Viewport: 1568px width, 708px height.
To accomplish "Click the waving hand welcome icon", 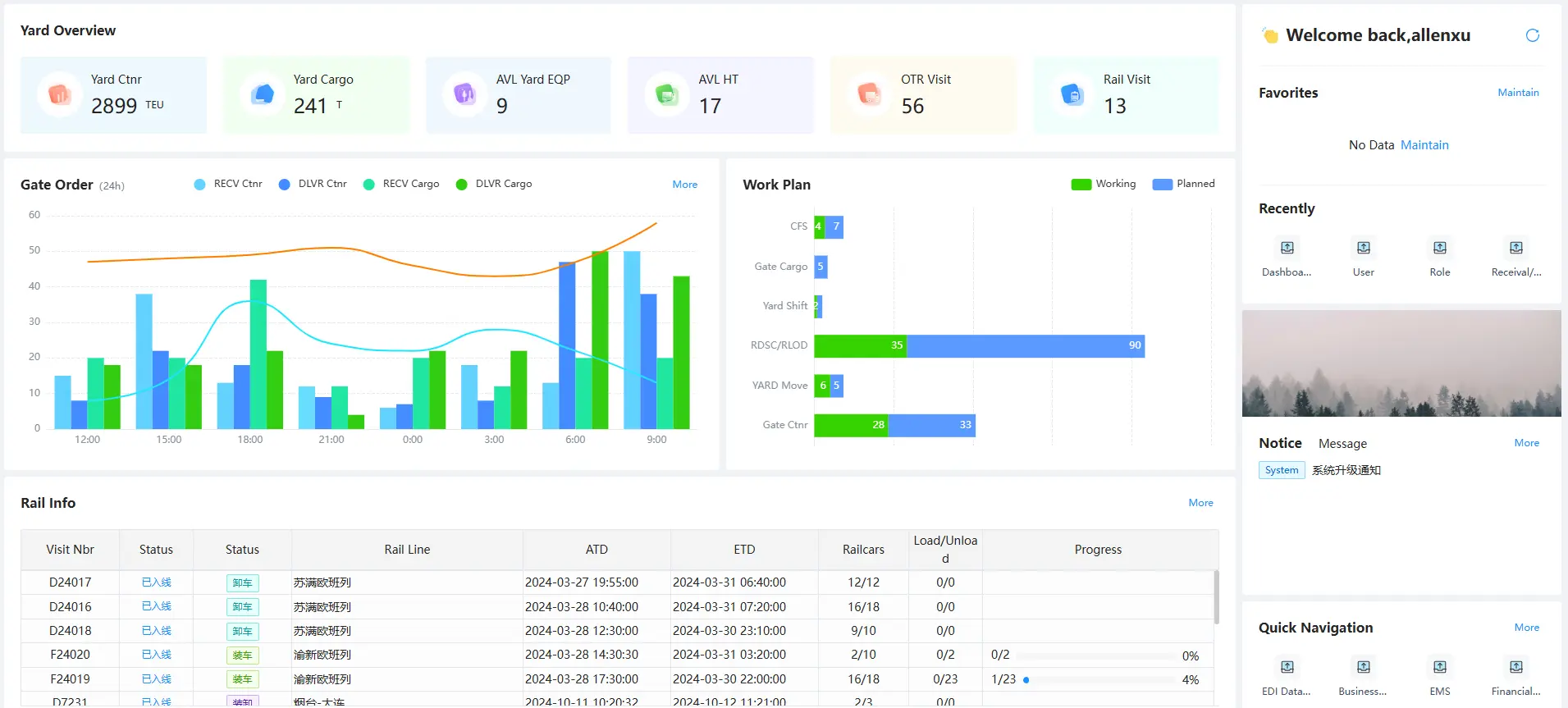I will click(1270, 35).
